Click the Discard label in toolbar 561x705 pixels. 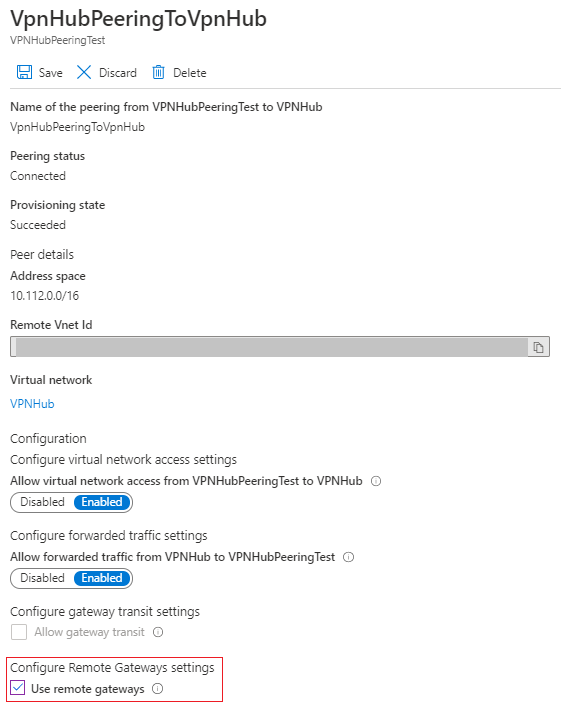tap(118, 73)
